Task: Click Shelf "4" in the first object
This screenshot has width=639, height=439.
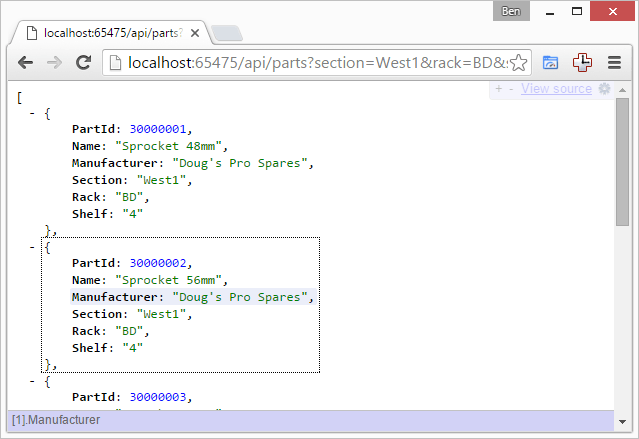Action: pyautogui.click(x=133, y=214)
